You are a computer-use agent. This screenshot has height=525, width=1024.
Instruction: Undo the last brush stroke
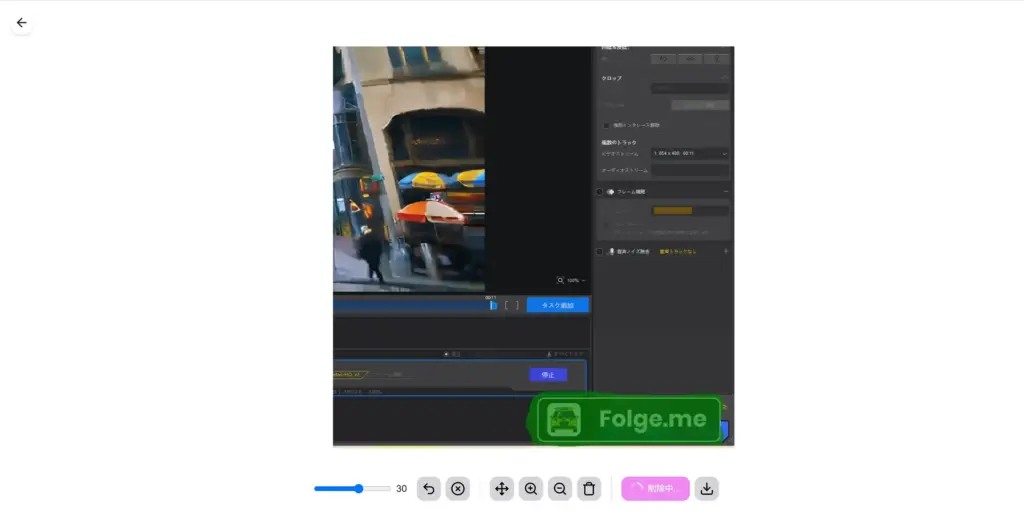[429, 488]
